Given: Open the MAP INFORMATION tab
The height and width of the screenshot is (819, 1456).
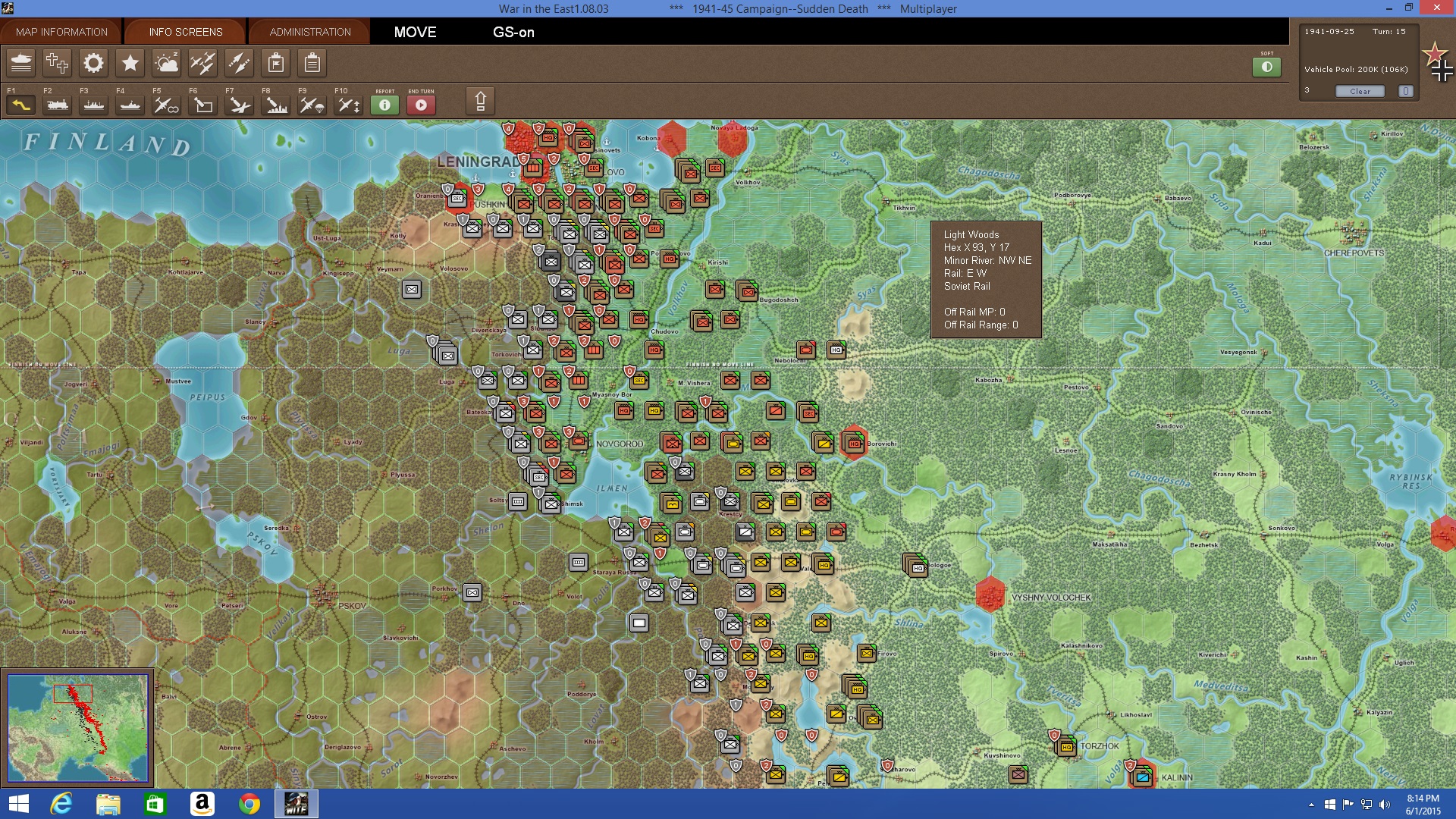Looking at the screenshot, I should [61, 32].
